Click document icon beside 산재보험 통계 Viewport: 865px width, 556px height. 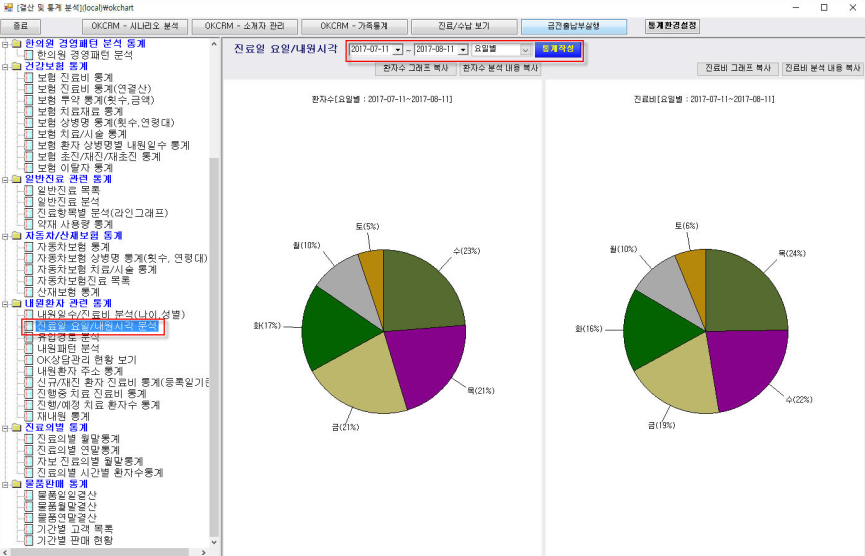coord(28,292)
